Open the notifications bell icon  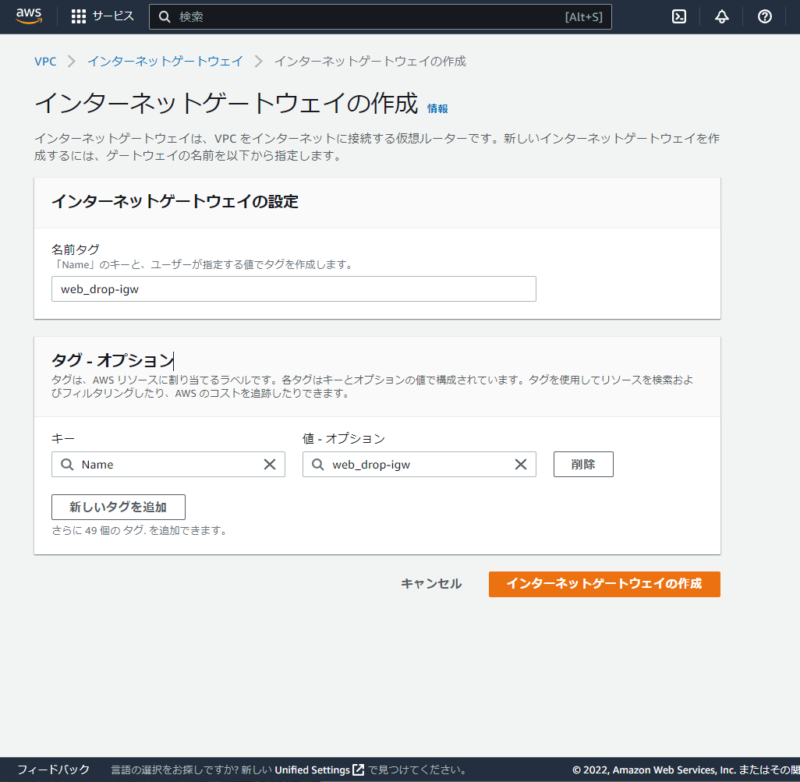(721, 17)
